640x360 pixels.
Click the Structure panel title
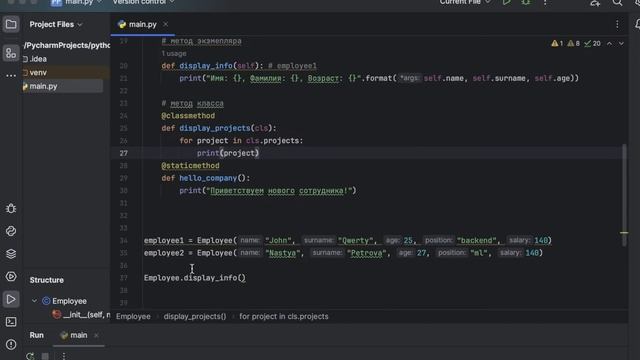pos(47,280)
